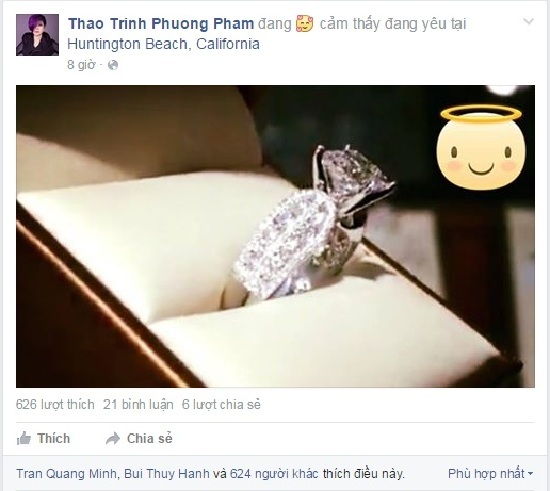Viewport: 550px width, 491px height.
Task: Open the purple-haired profile picture thumbnail
Action: (x=37, y=35)
